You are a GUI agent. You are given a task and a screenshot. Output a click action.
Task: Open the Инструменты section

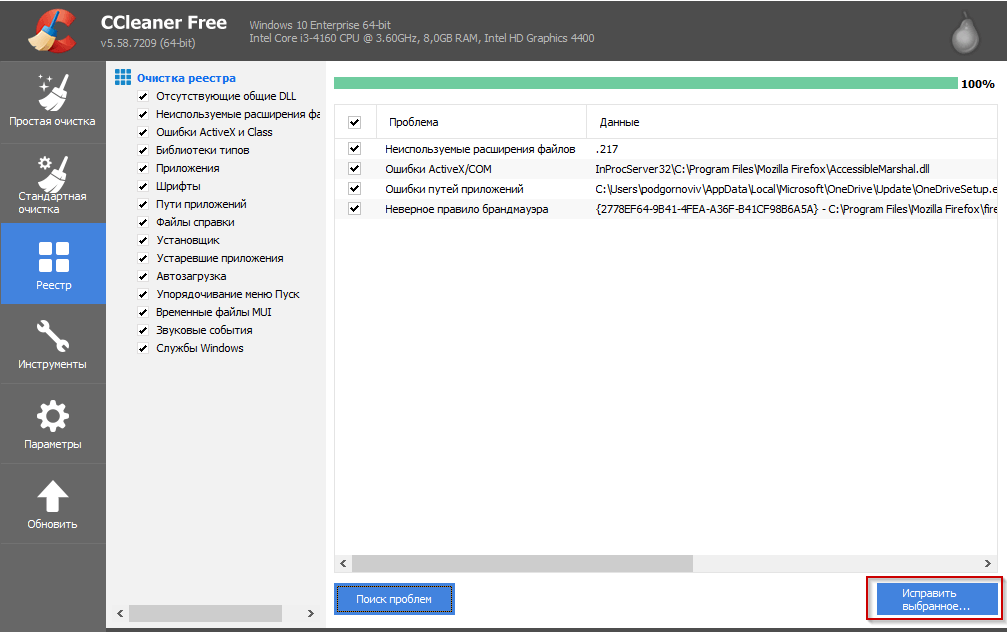tap(53, 344)
